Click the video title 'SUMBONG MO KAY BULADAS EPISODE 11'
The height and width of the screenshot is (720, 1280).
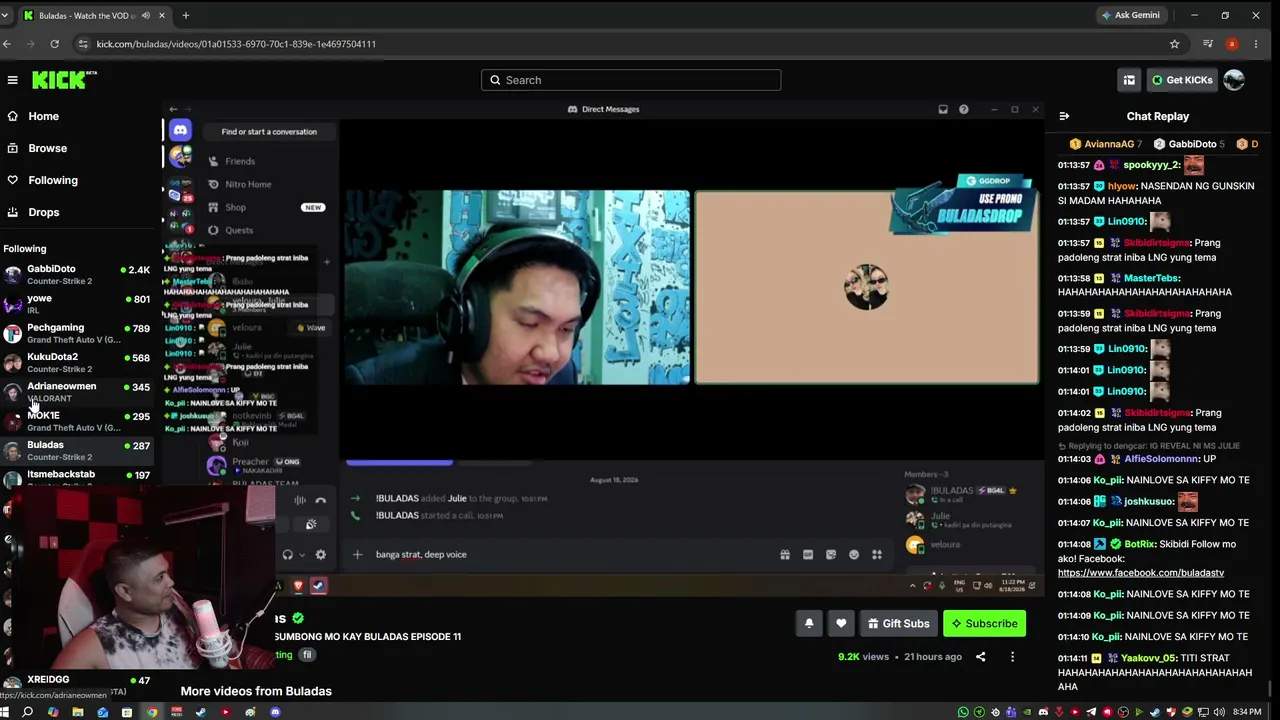point(368,637)
